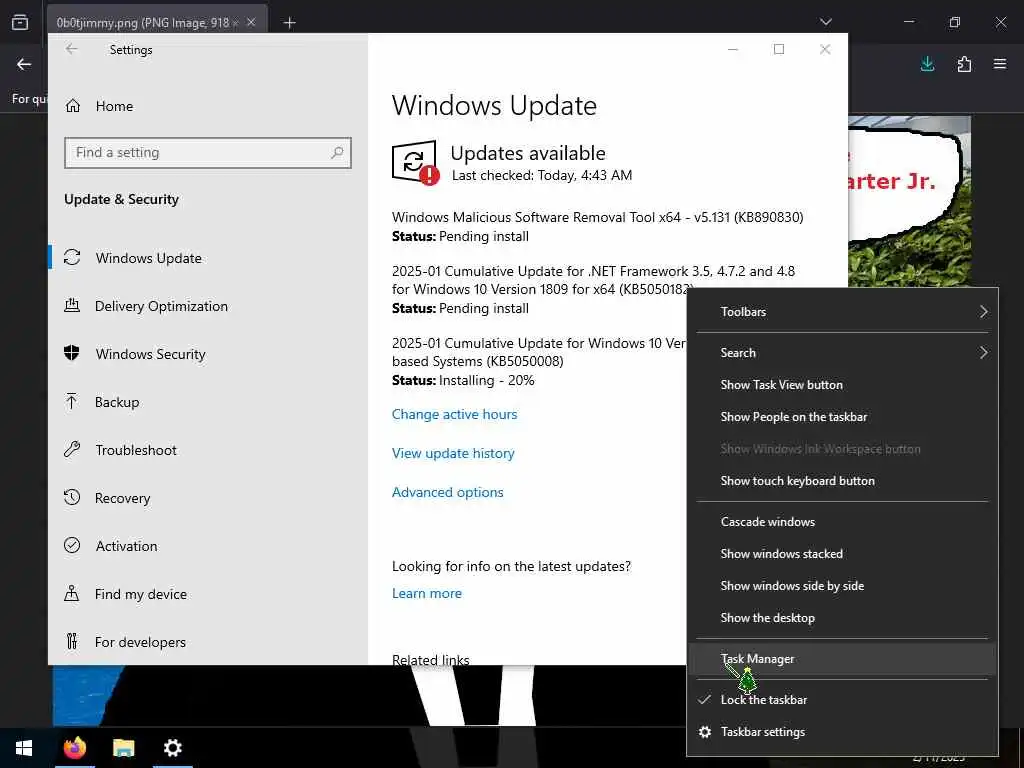Open browser extensions puzzle icon

pyautogui.click(x=964, y=64)
